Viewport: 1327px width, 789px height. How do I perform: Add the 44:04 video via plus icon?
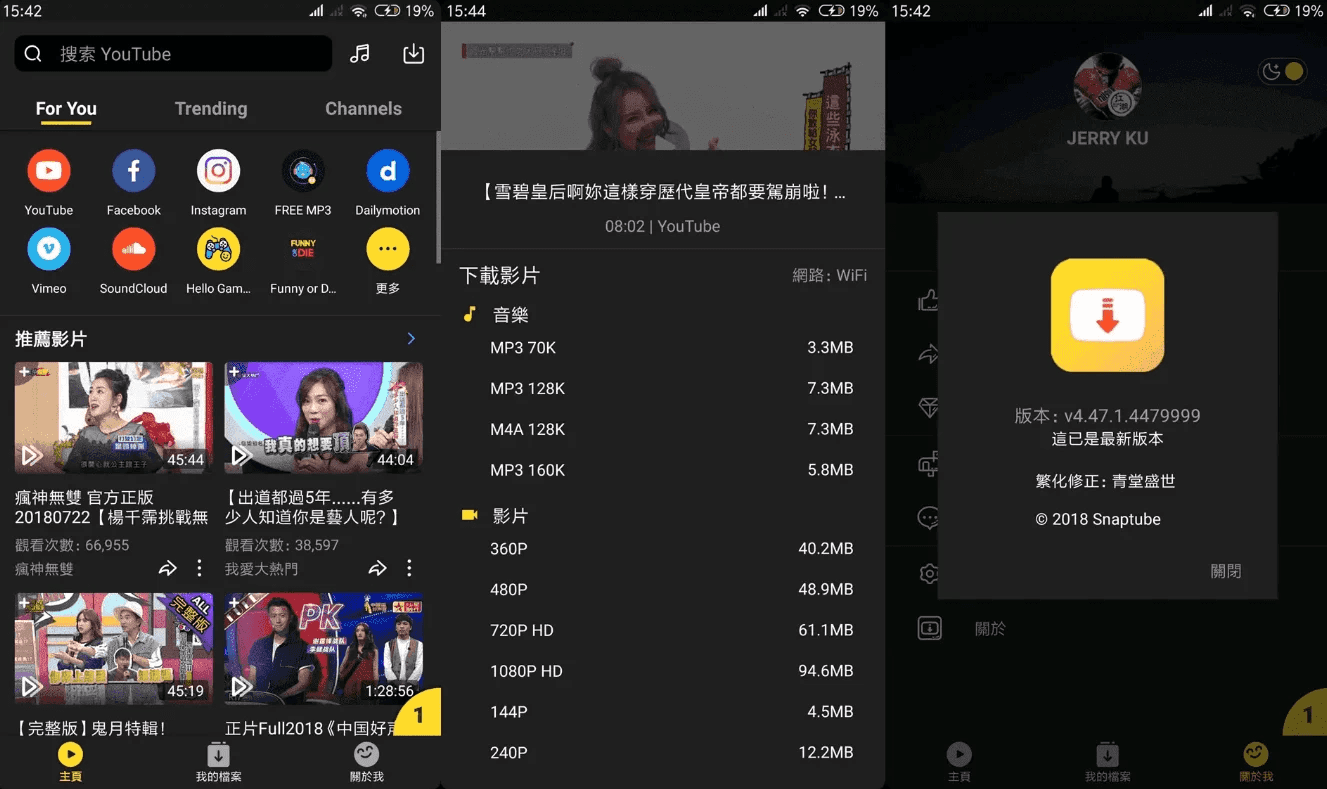coord(234,372)
